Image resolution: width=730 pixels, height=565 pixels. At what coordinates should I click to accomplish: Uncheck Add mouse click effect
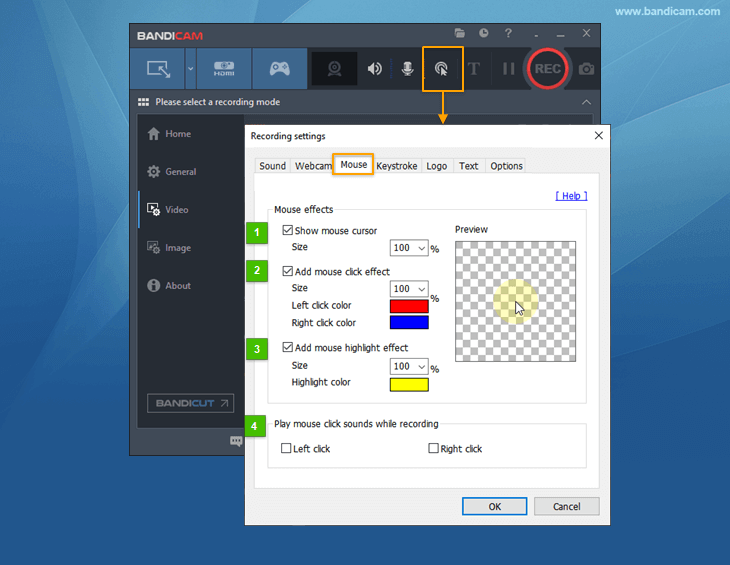point(288,271)
